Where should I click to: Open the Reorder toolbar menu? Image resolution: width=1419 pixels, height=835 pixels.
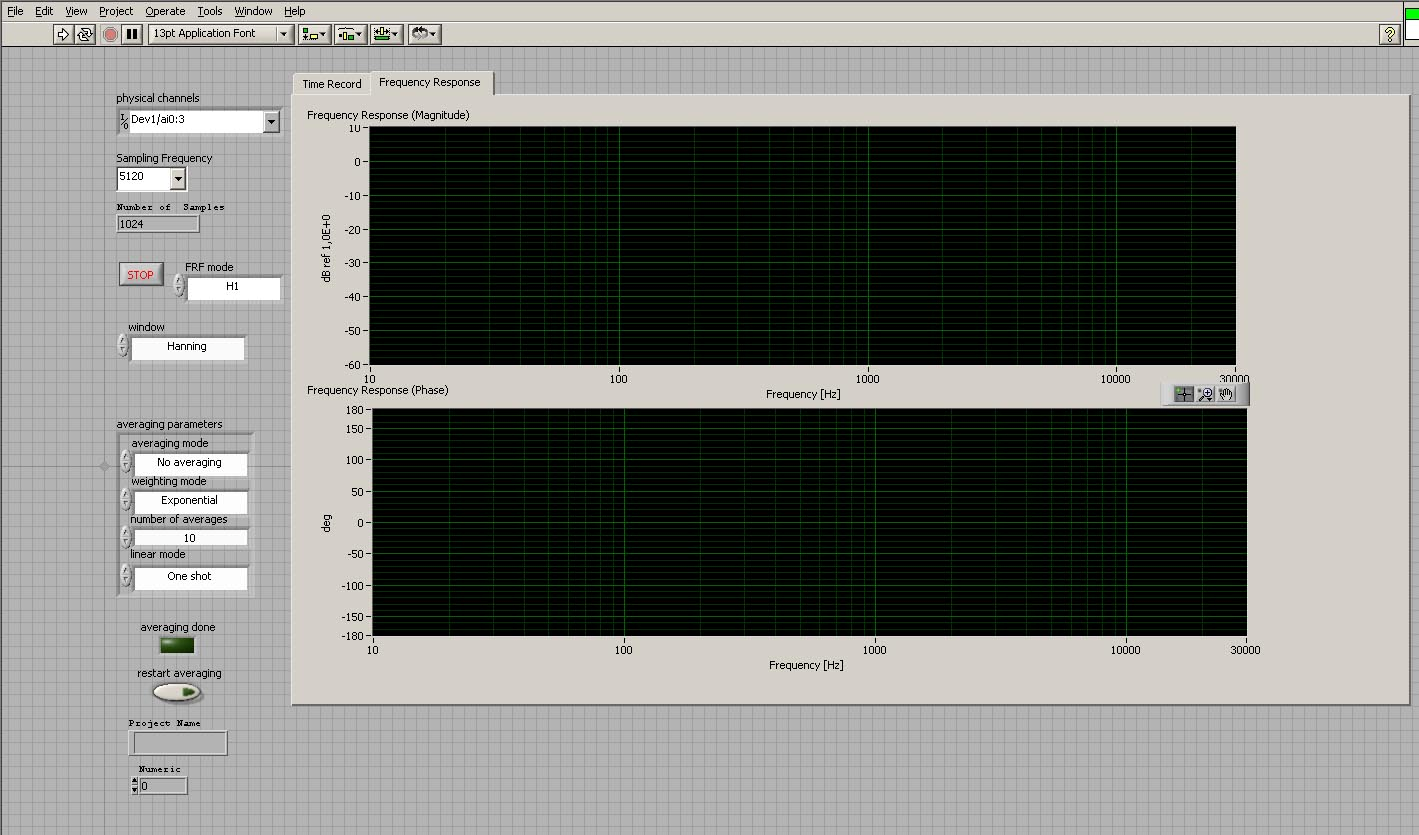(x=425, y=34)
